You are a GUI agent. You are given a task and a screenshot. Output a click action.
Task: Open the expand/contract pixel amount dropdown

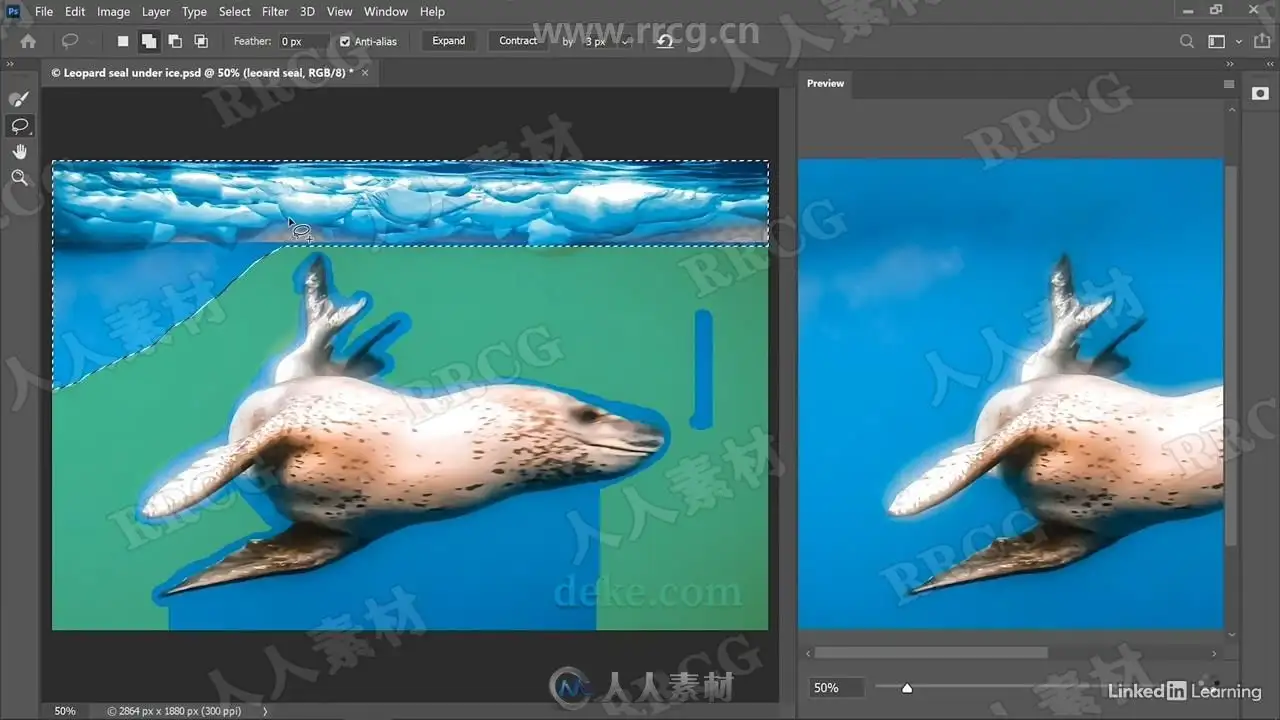[626, 42]
